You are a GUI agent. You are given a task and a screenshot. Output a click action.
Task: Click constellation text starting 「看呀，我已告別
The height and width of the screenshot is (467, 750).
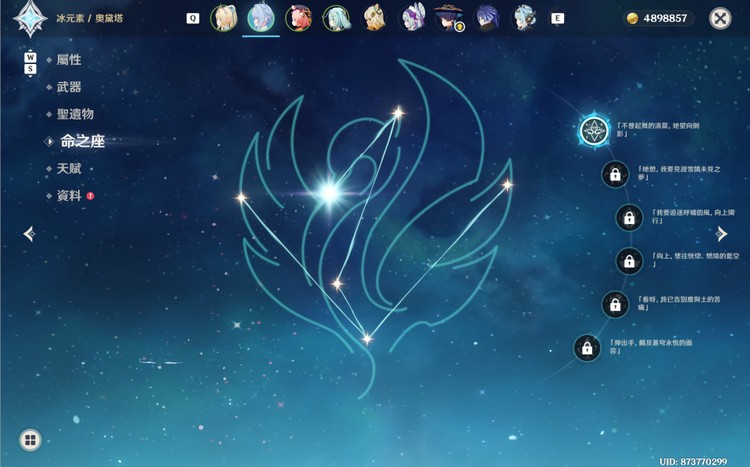click(x=679, y=303)
